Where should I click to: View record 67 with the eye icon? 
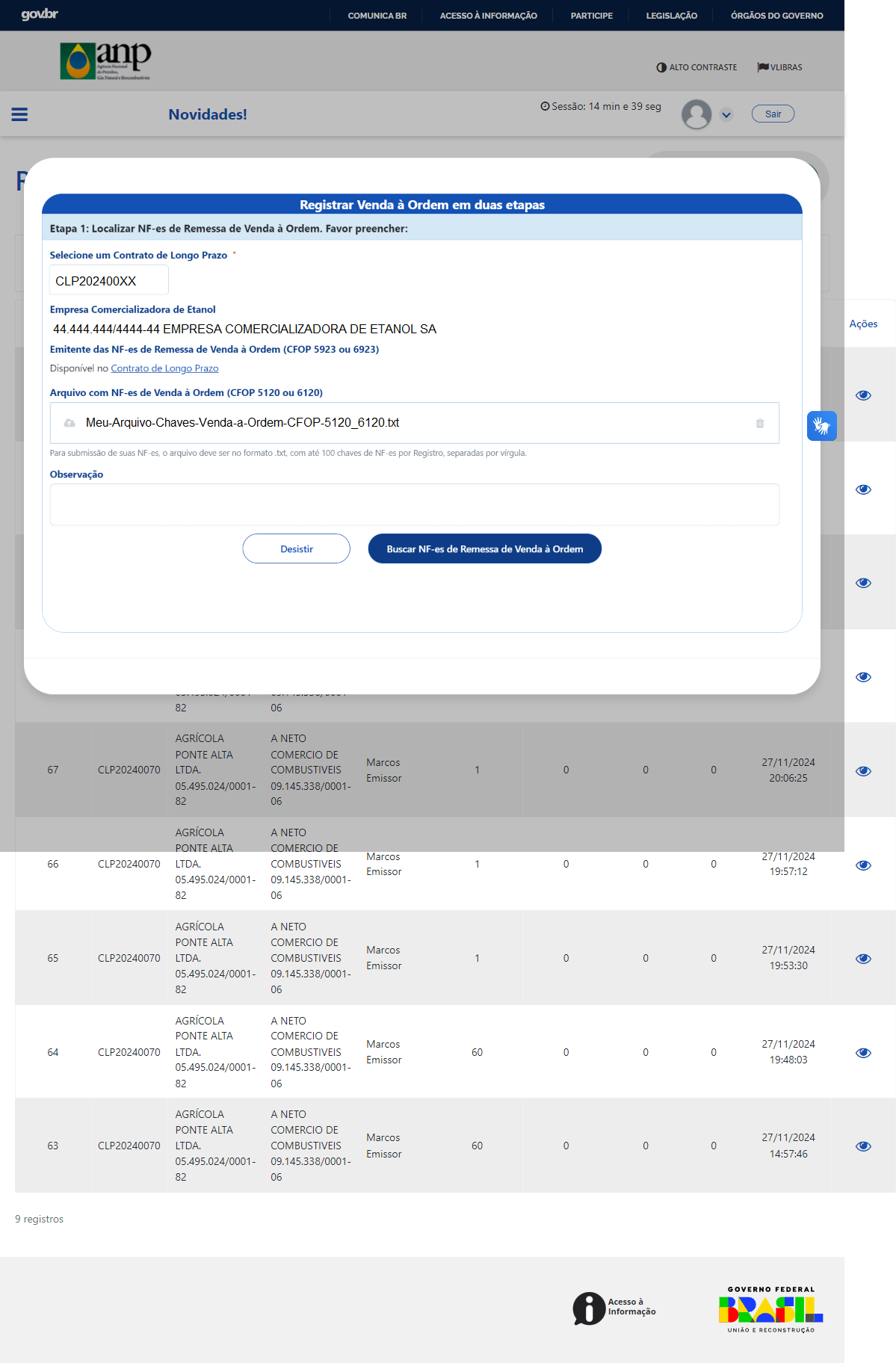click(863, 770)
